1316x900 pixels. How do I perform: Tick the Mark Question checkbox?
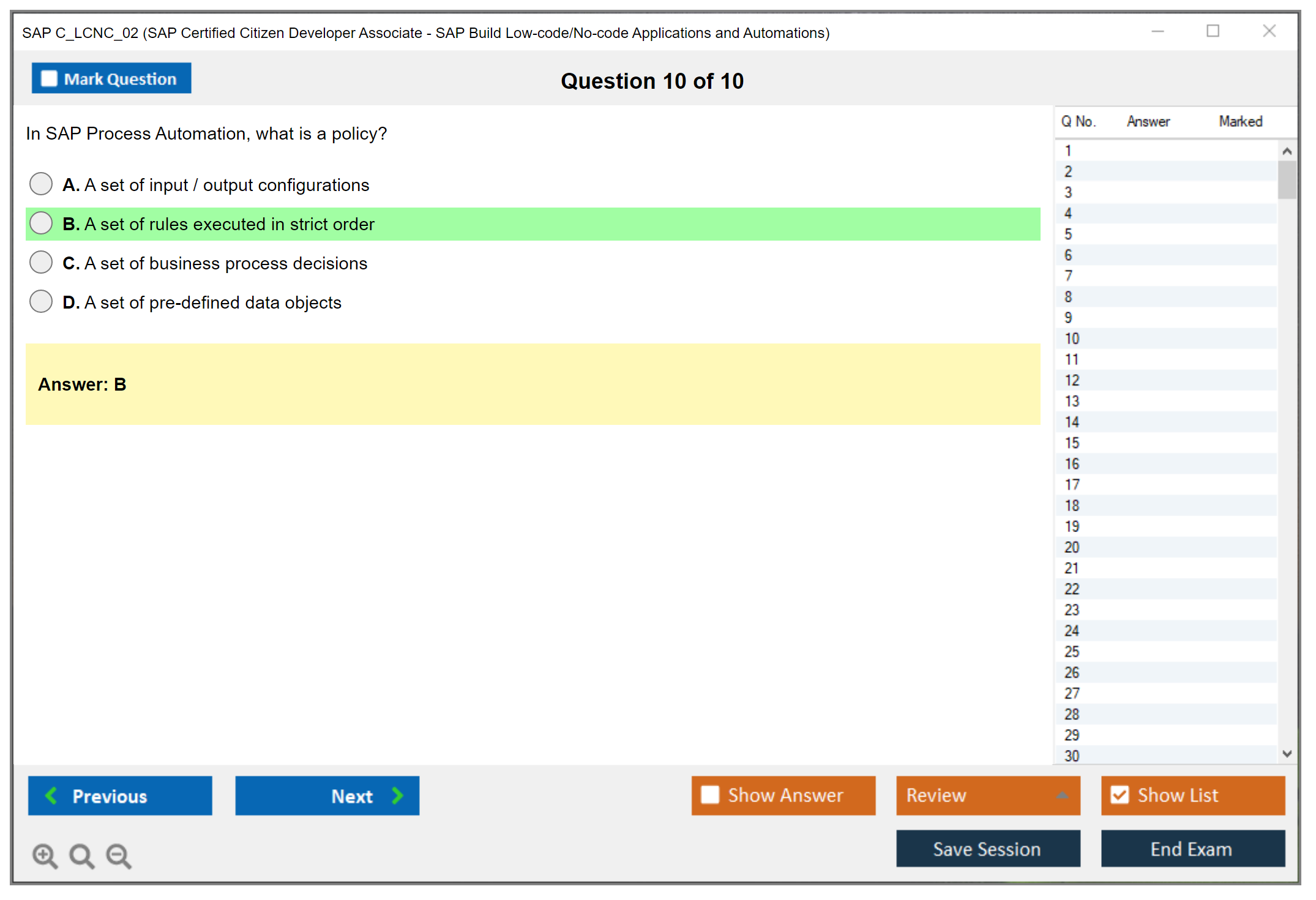49,79
